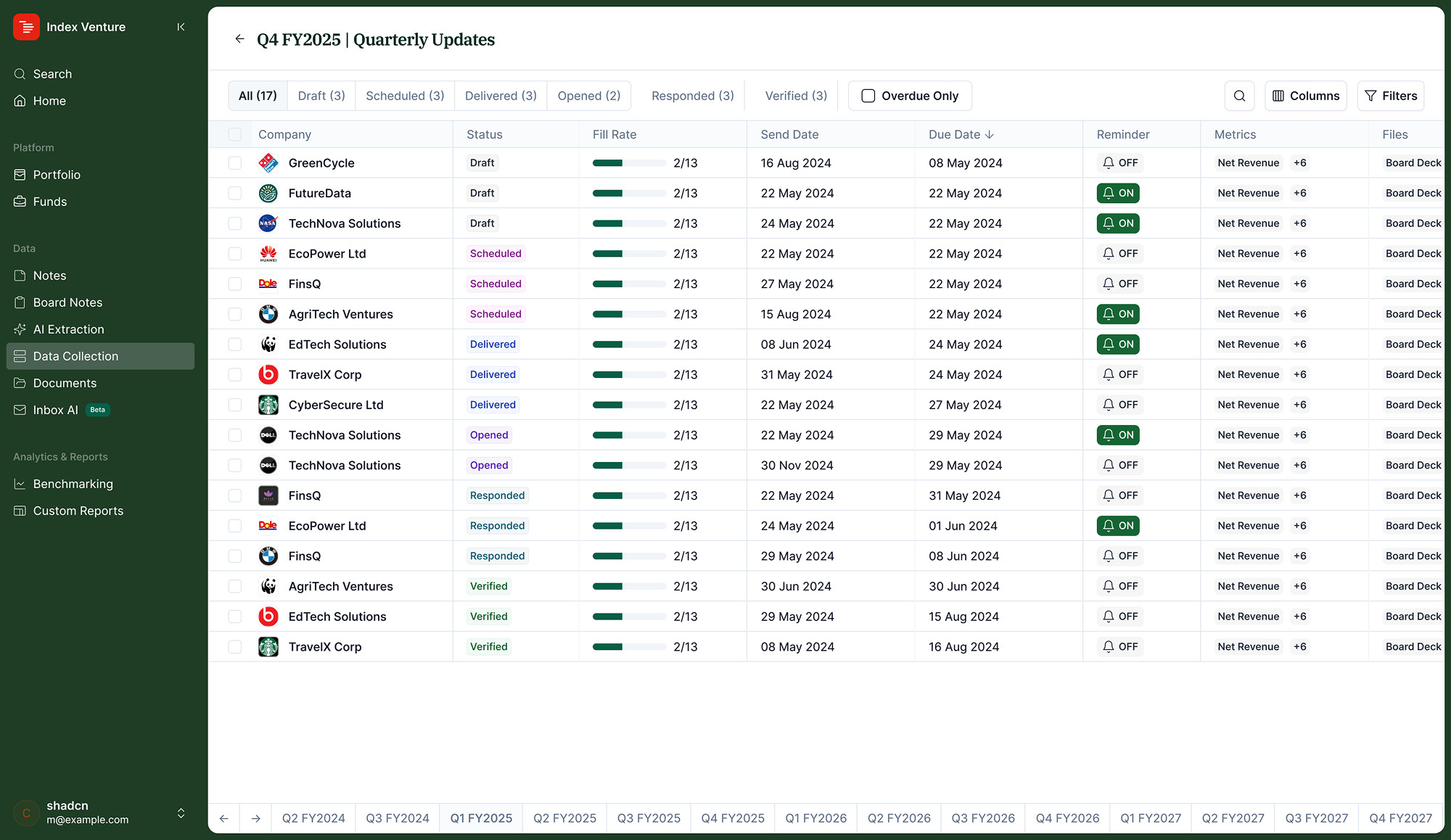Click the Index Venture logo icon
Viewport: 1451px width, 840px height.
26,27
